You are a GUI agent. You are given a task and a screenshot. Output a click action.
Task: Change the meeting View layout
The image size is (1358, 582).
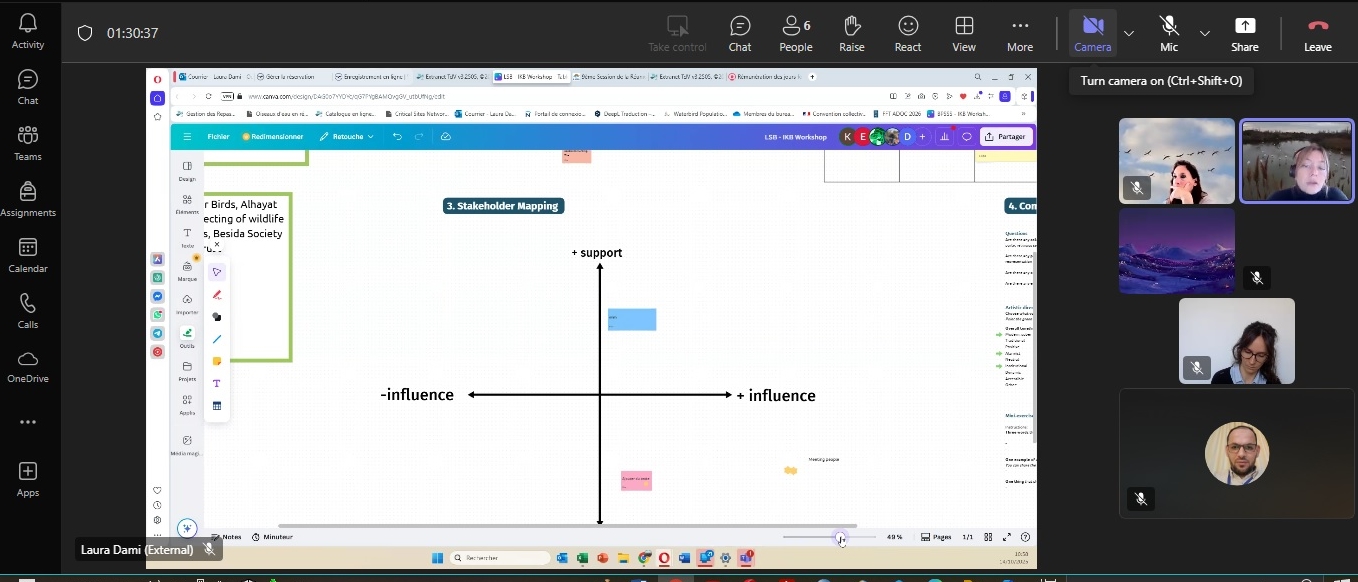coord(964,33)
